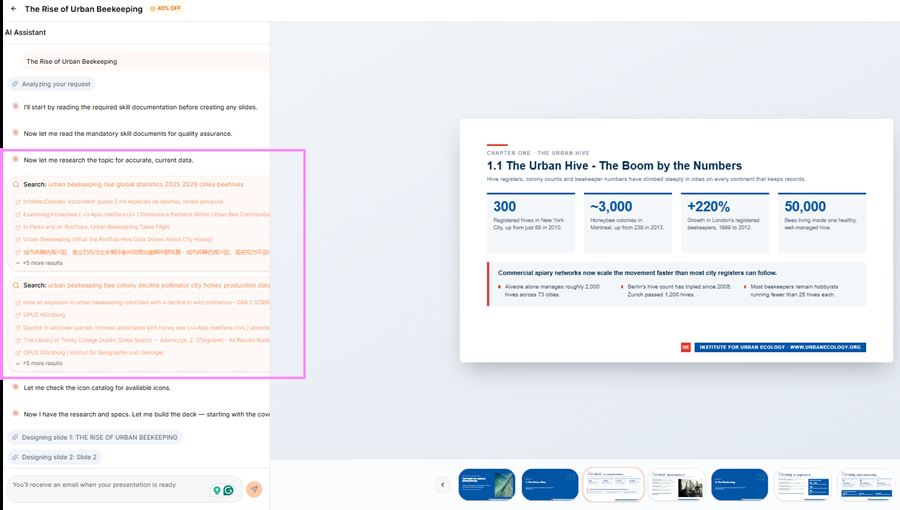Open 'OPUS Würzburg | Institut für Geographie' result

click(x=93, y=353)
